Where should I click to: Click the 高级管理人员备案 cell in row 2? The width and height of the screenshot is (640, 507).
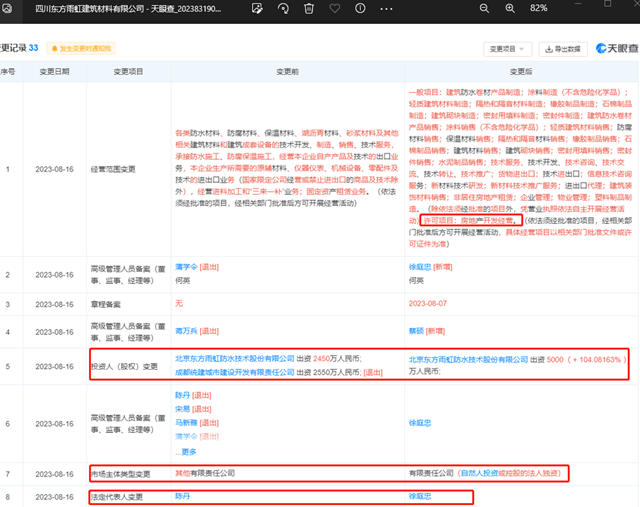point(128,275)
